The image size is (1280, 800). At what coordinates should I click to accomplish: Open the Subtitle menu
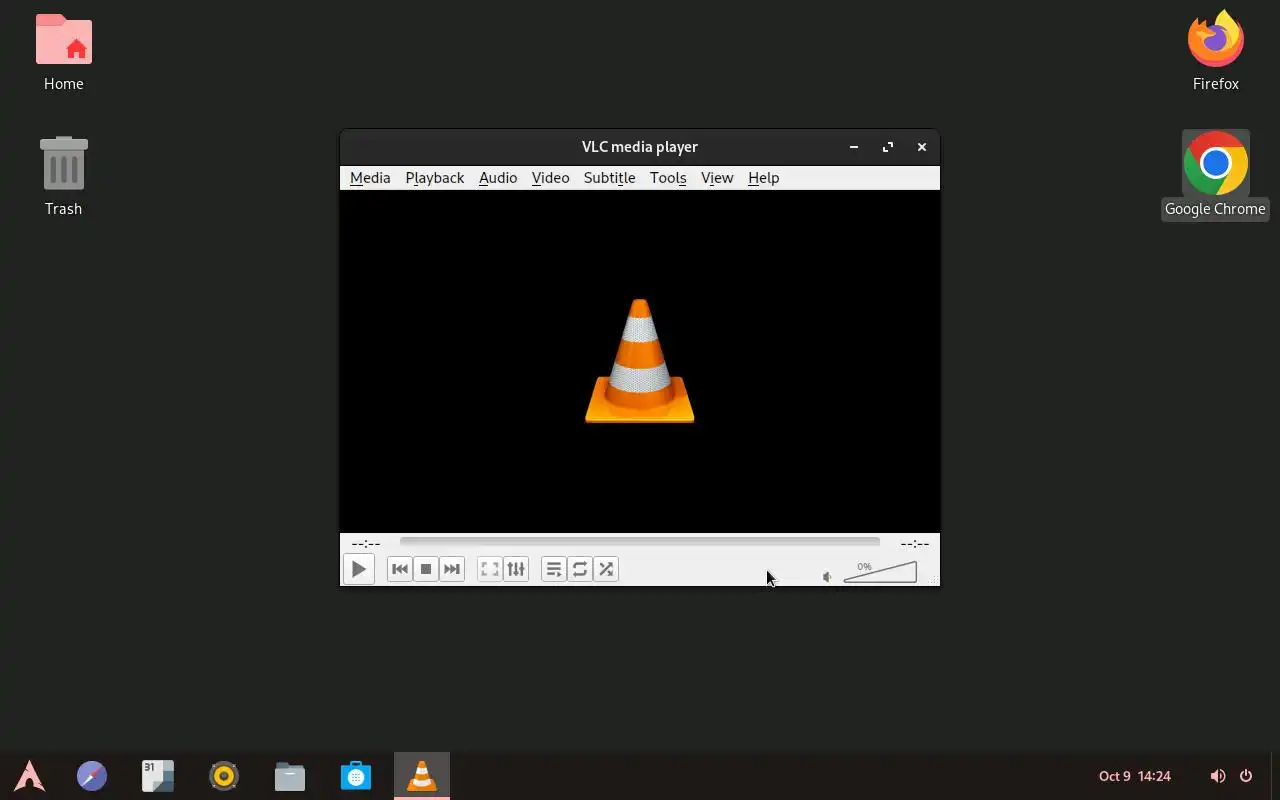pos(609,178)
